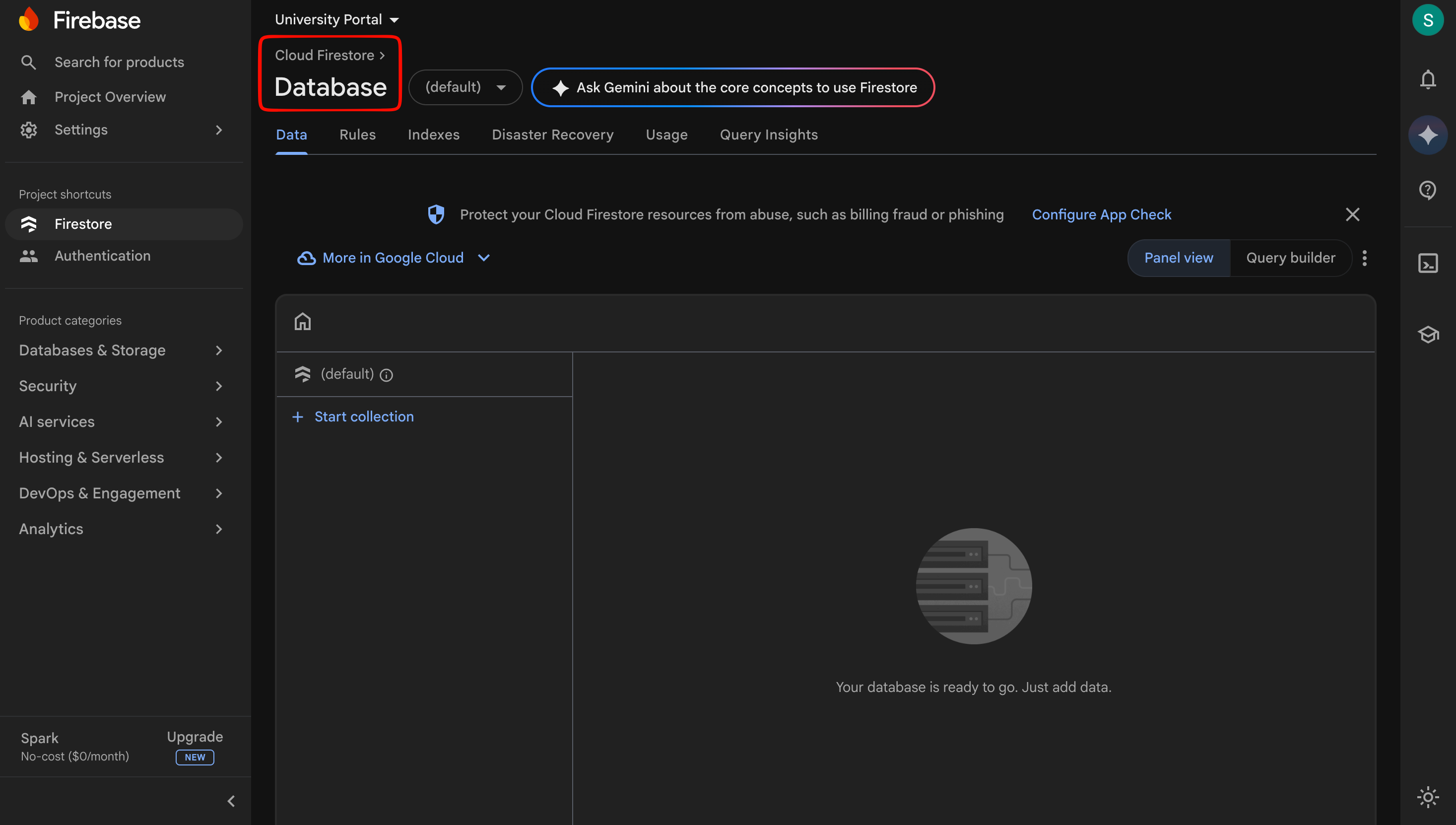
Task: Click the user avatar S
Action: coord(1428,20)
